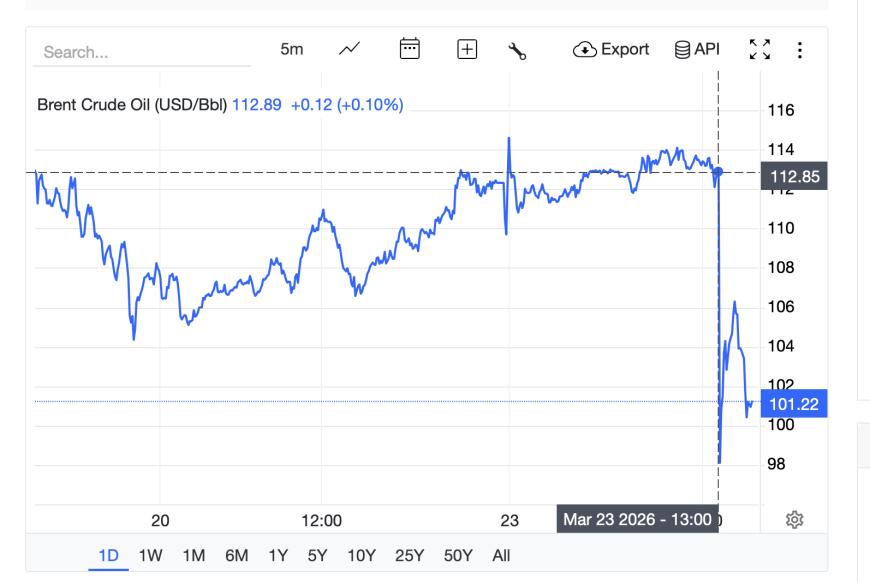Open the 5m interval dropdown
This screenshot has height=582, width=870.
[291, 49]
